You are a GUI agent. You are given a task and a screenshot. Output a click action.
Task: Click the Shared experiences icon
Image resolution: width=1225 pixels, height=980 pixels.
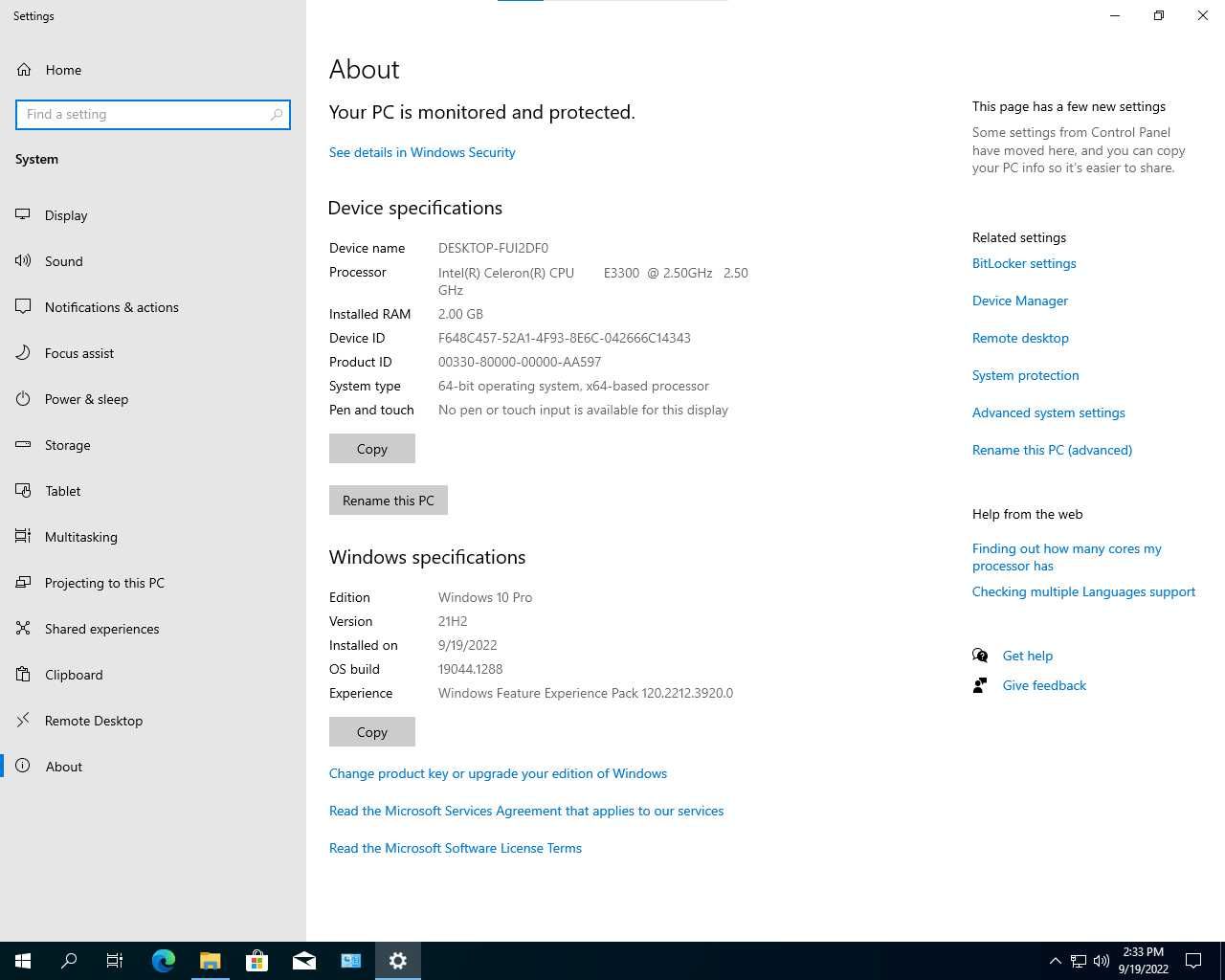tap(23, 629)
